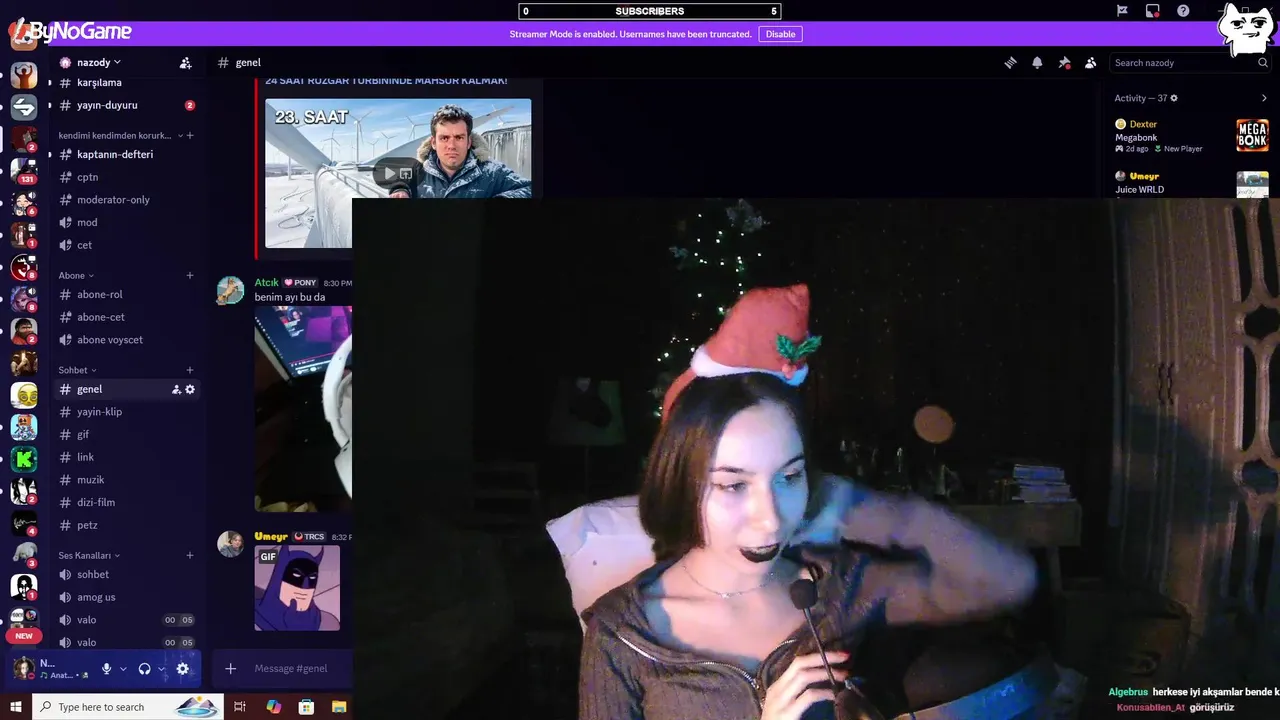Show pinned messages

pos(1064,62)
